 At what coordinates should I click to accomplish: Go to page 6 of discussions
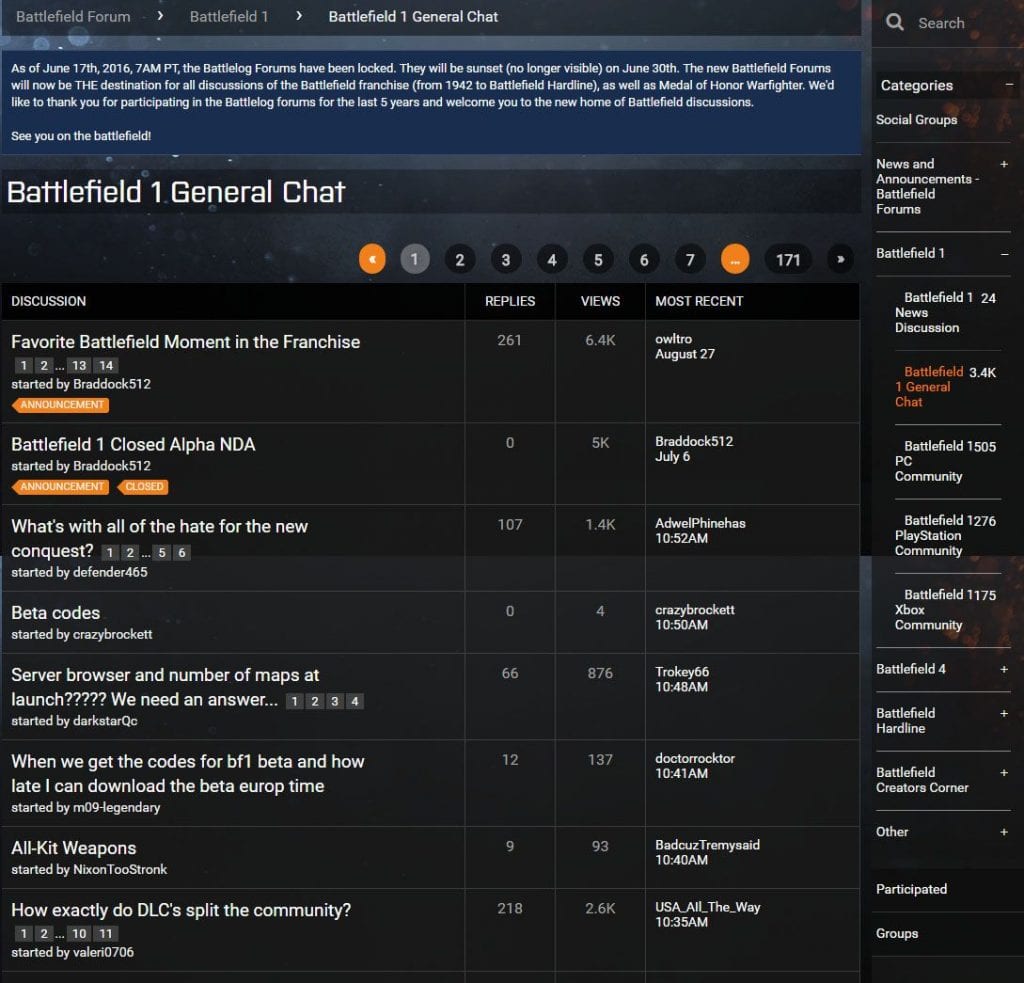tap(644, 259)
